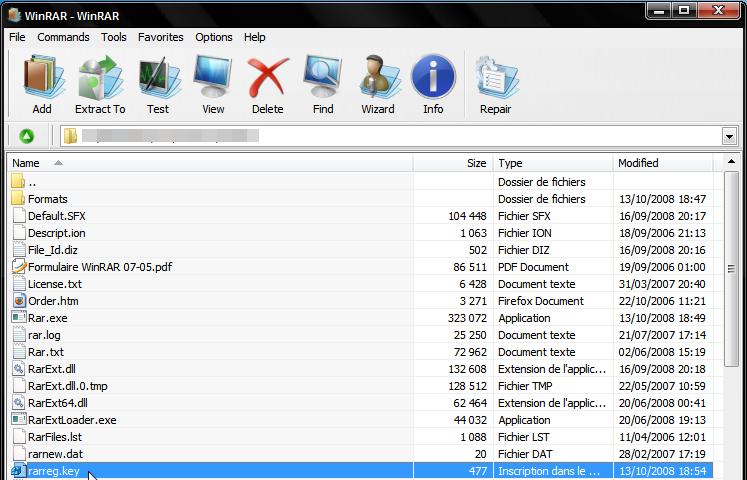Show archive Info
Image resolution: width=747 pixels, height=480 pixels.
tap(433, 76)
